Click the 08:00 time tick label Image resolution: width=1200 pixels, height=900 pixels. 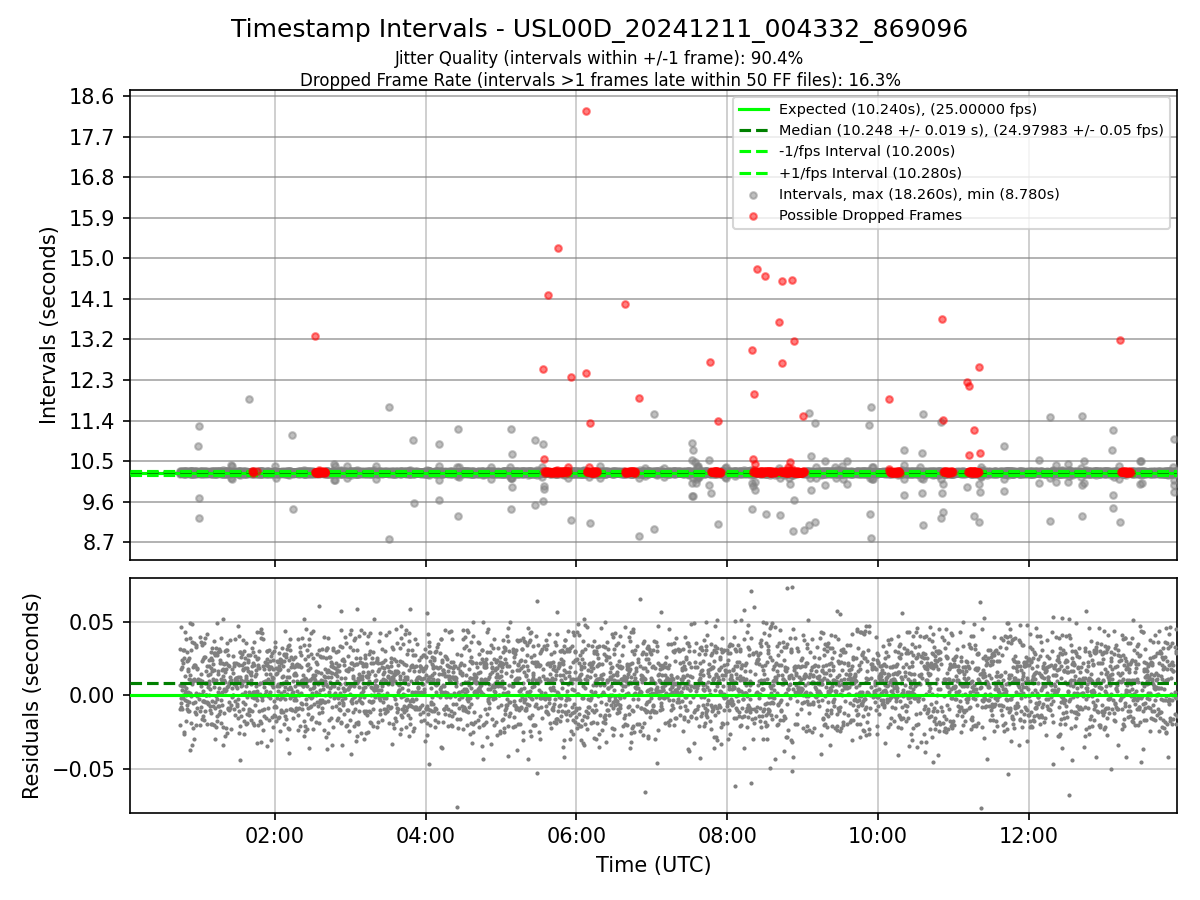point(727,834)
